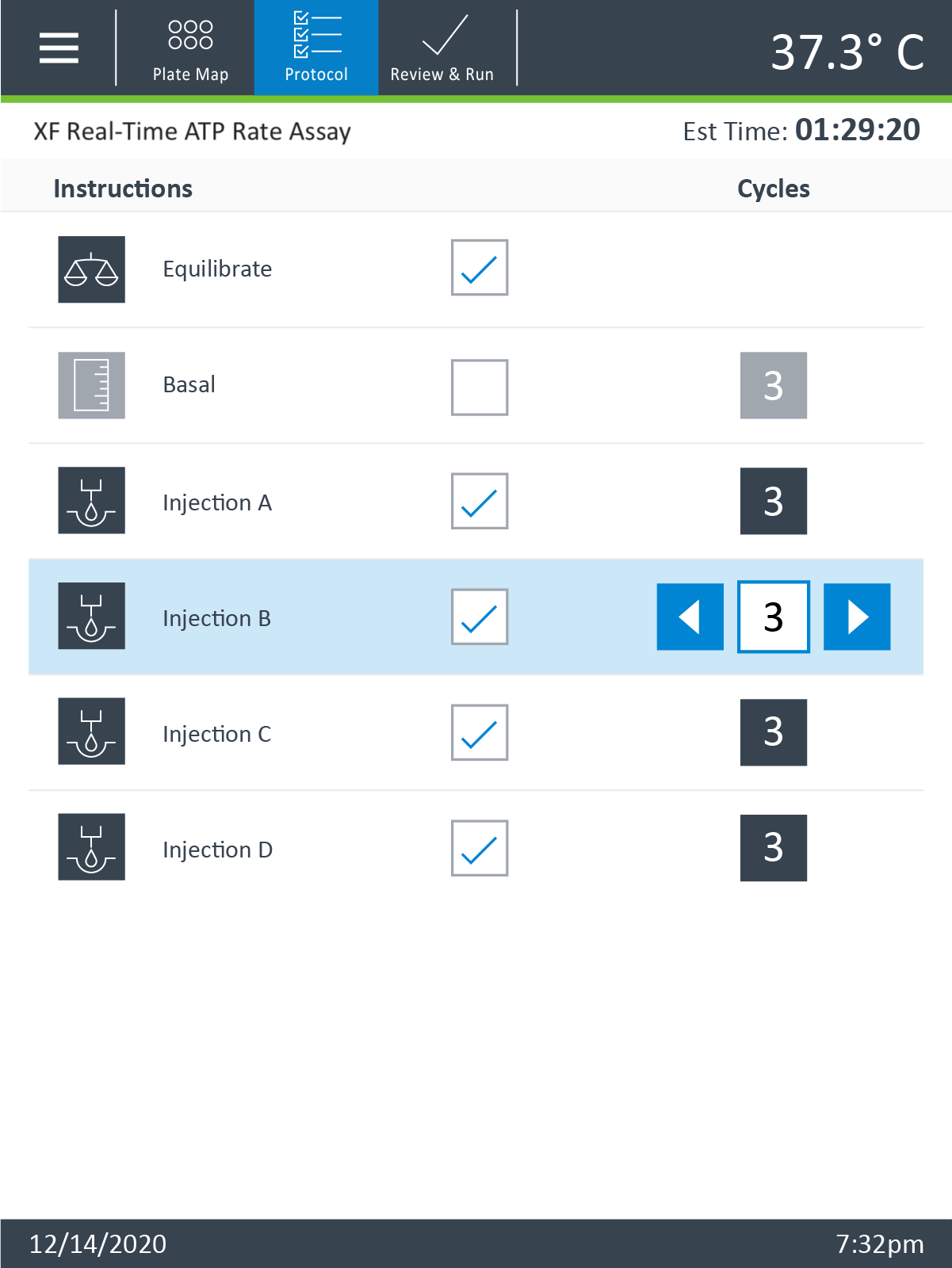Decrease Injection B cycles with left arrow

(x=690, y=617)
